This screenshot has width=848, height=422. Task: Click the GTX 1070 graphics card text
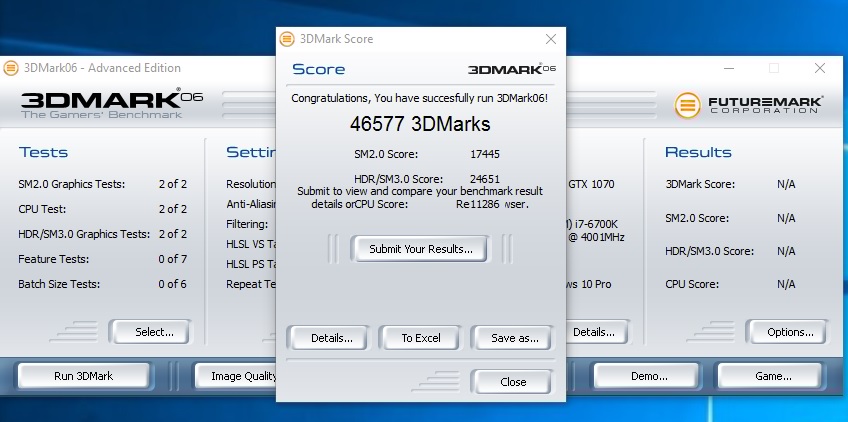pyautogui.click(x=591, y=184)
